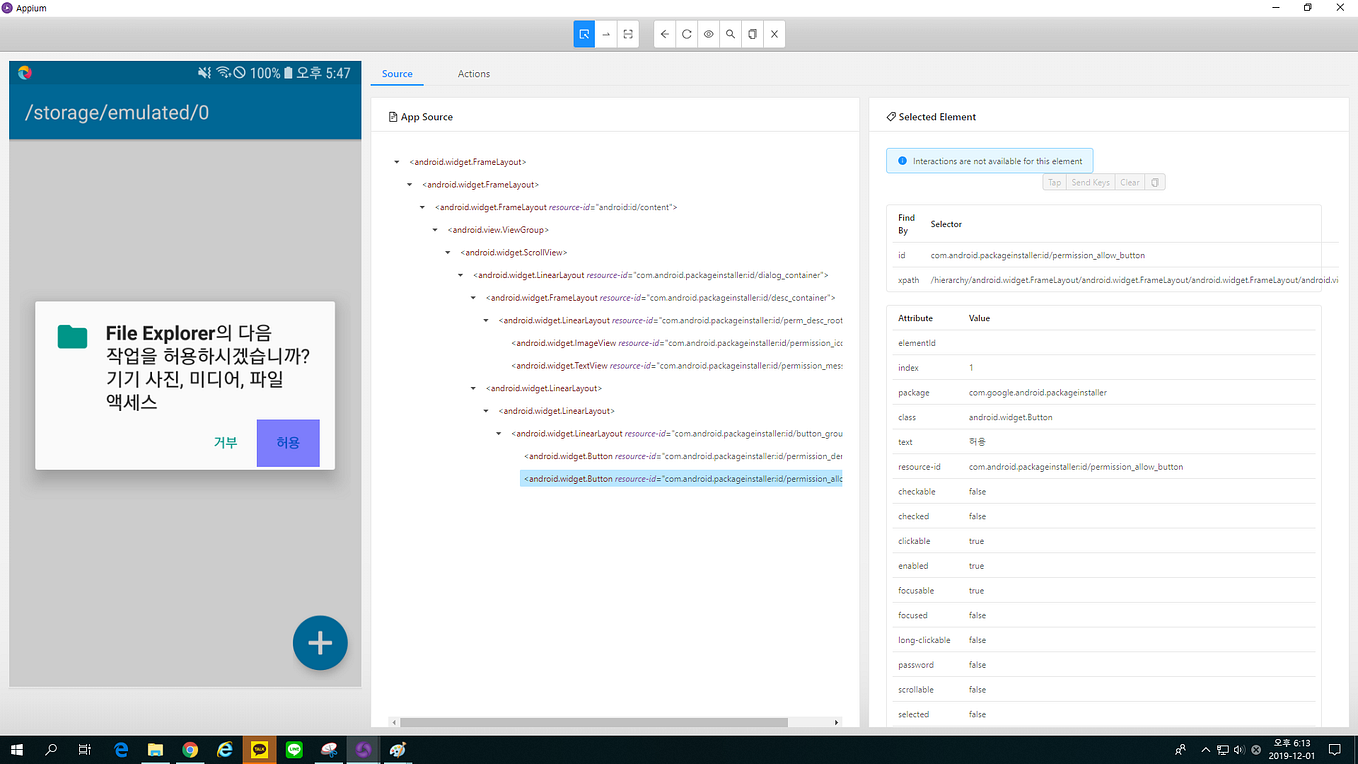
Task: Open the element search icon
Action: (x=730, y=33)
